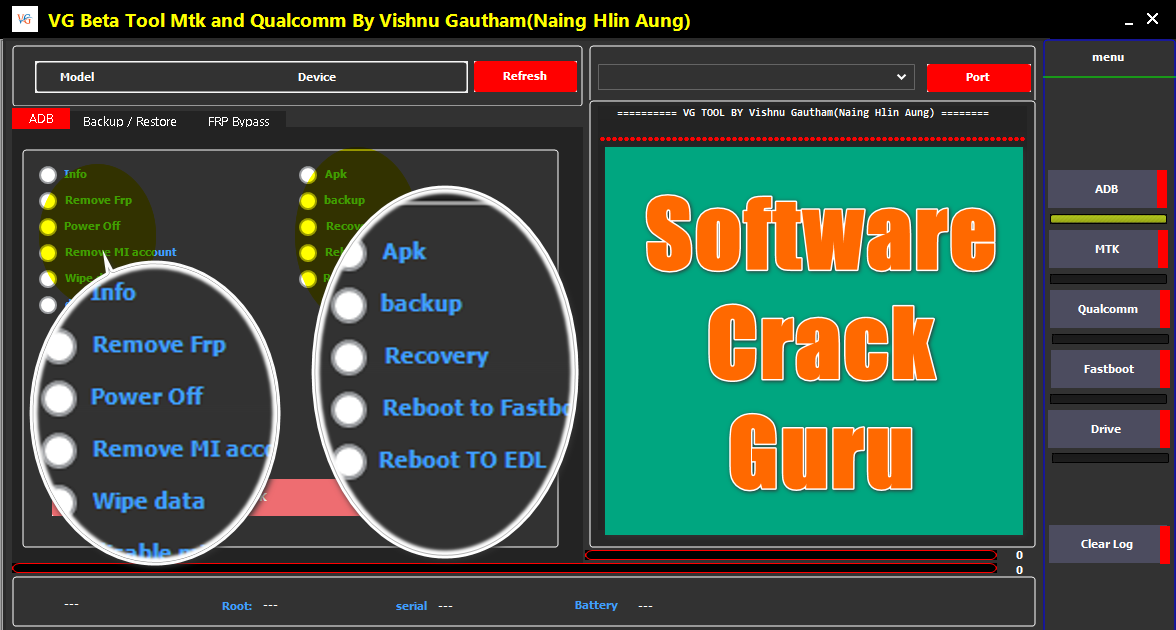Select the backup radio option
The width and height of the screenshot is (1176, 630).
308,200
